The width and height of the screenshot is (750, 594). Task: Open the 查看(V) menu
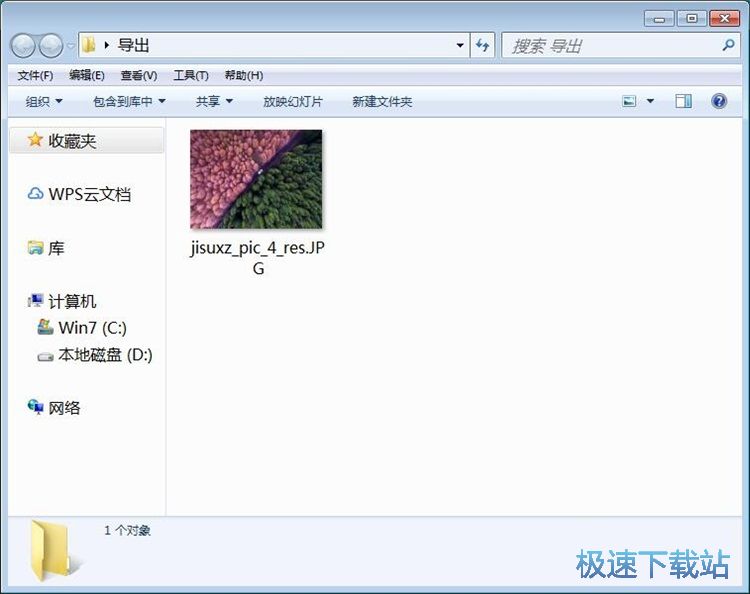point(139,76)
